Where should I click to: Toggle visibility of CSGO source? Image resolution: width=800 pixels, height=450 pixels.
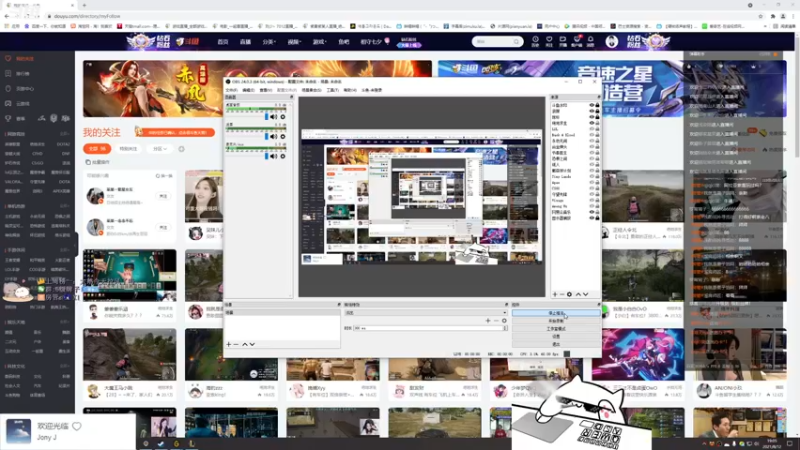(x=592, y=188)
